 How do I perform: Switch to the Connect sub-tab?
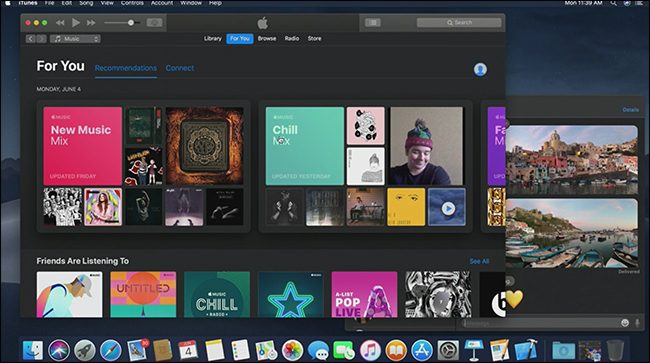click(x=179, y=68)
